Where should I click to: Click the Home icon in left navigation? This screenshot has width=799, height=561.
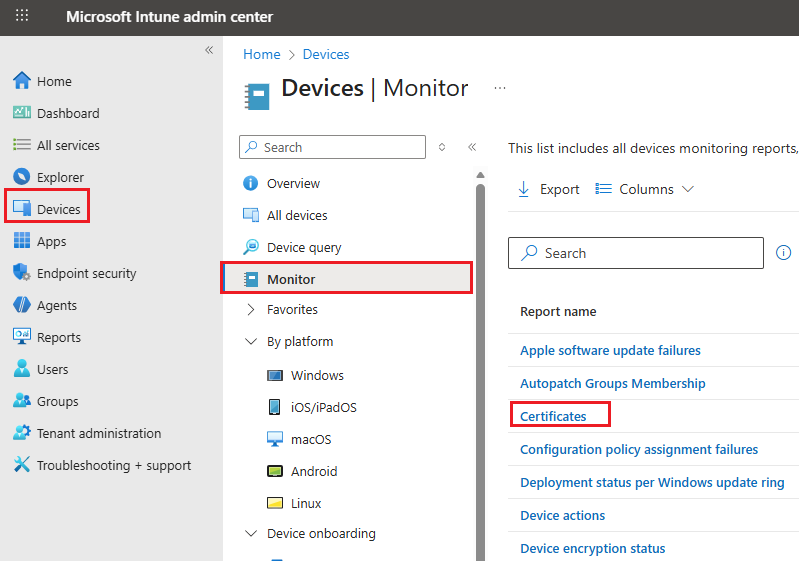coord(22,81)
